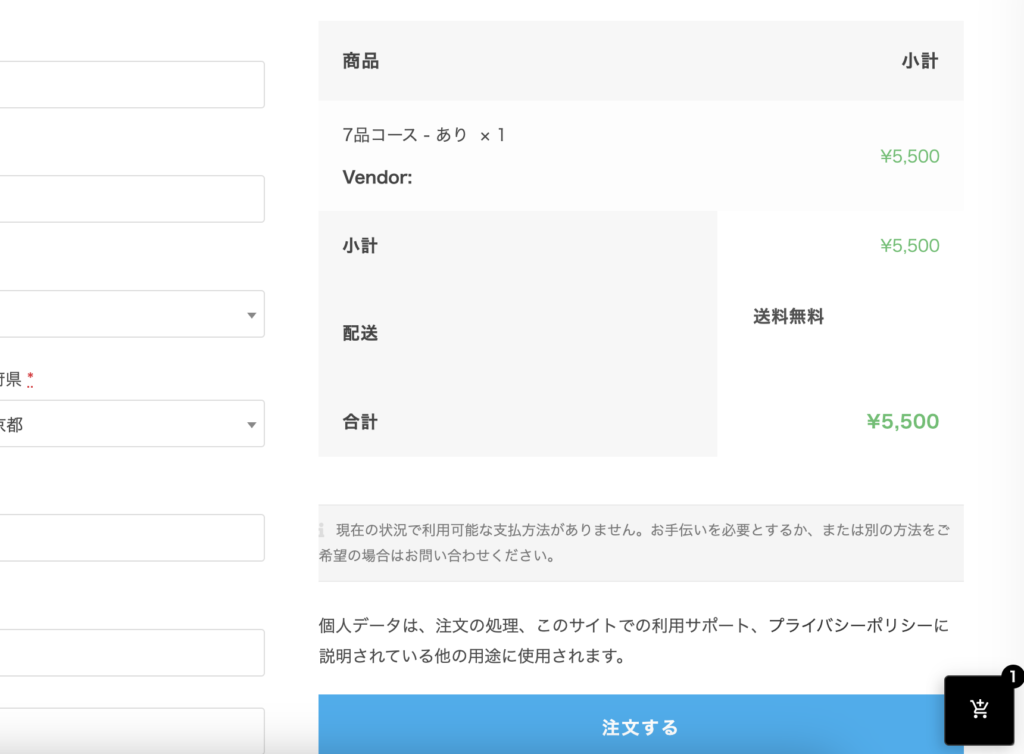Viewport: 1024px width, 754px height.
Task: Click the bold ¥5,500 total amount
Action: coord(902,422)
